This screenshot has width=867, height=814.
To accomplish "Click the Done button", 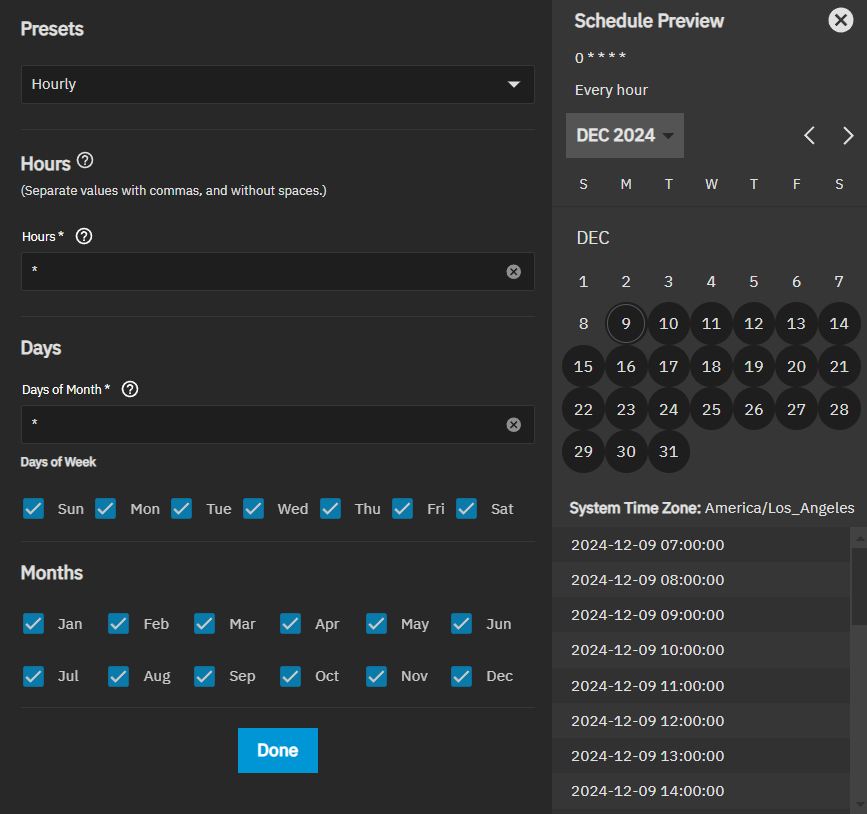I will click(277, 750).
